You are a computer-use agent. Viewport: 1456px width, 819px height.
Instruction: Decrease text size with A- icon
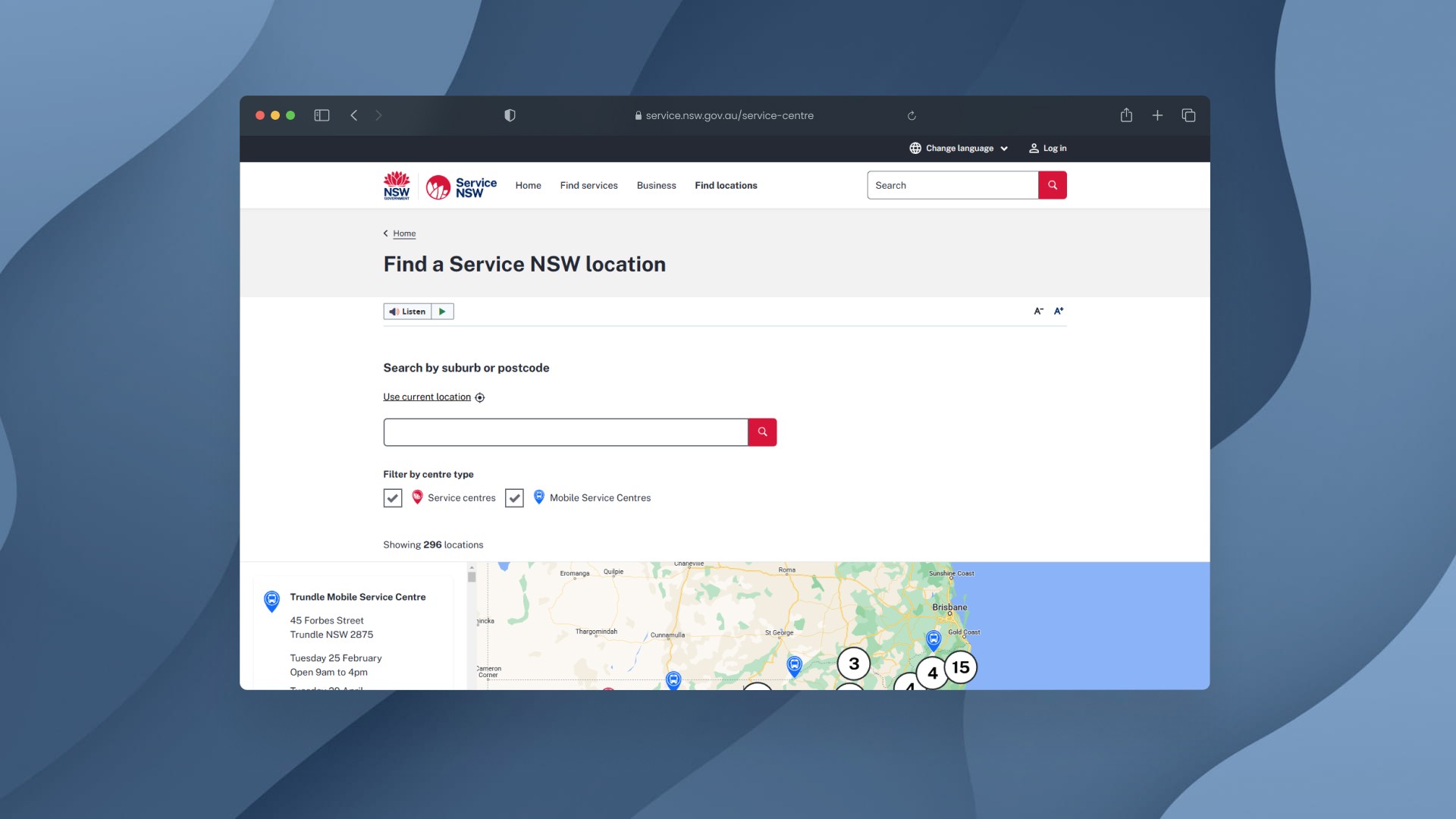pyautogui.click(x=1038, y=311)
